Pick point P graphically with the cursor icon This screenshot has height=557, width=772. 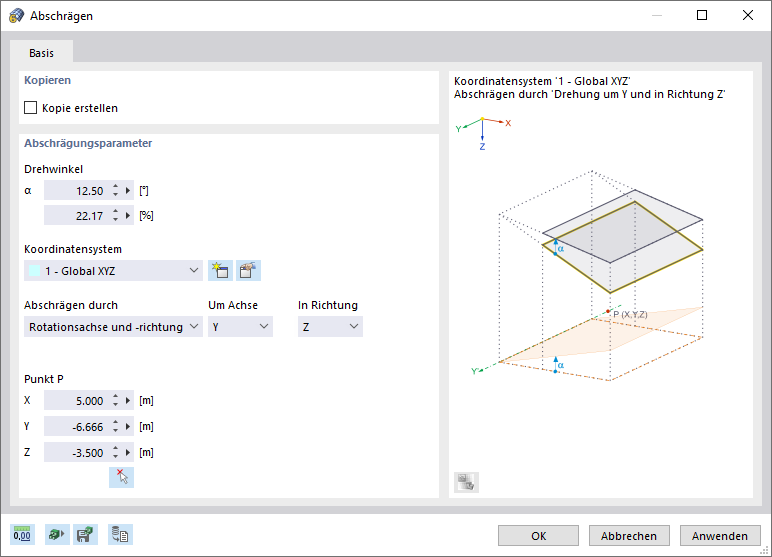[x=121, y=477]
